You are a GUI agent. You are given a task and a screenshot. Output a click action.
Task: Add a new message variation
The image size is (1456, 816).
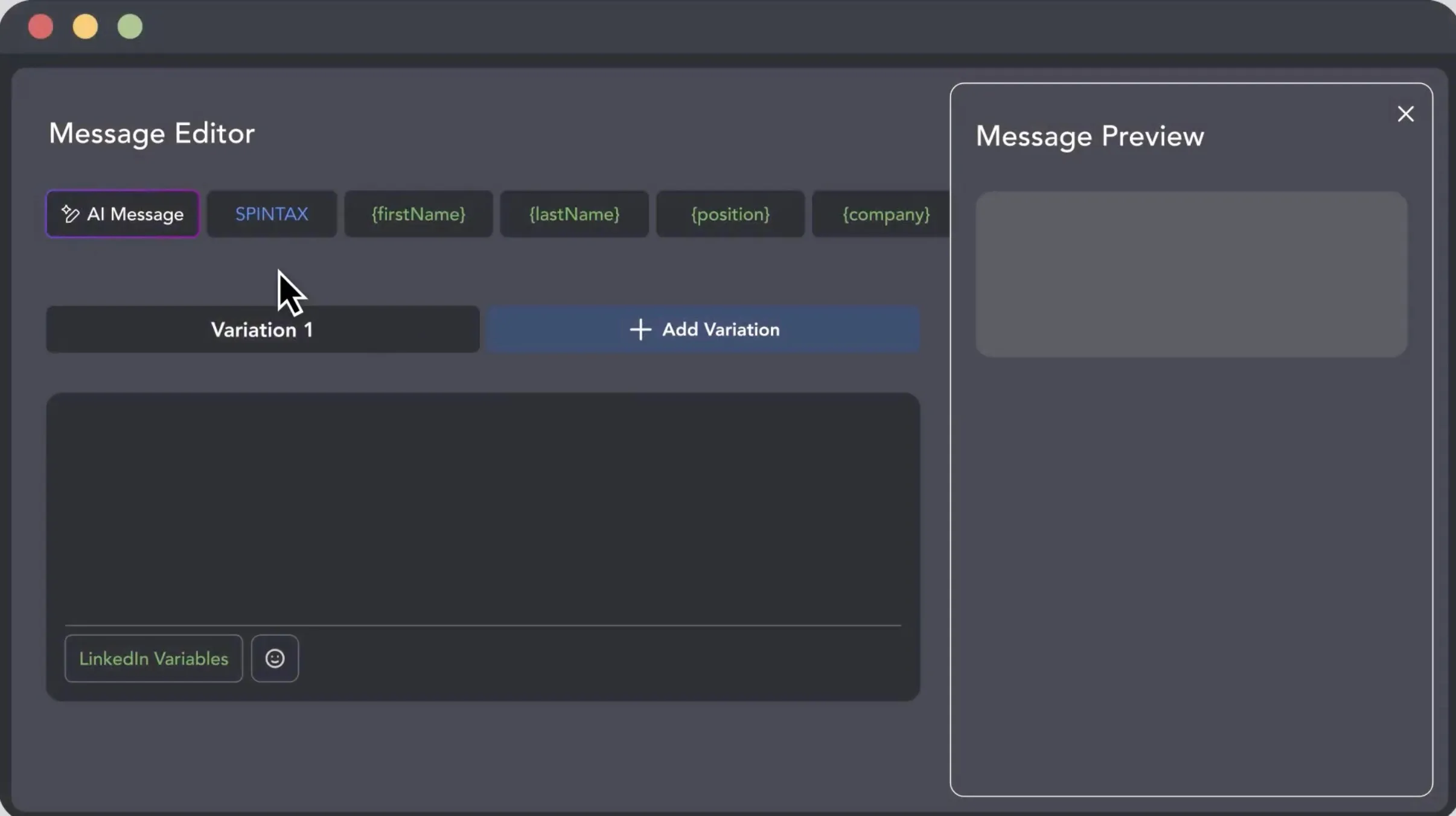(703, 330)
